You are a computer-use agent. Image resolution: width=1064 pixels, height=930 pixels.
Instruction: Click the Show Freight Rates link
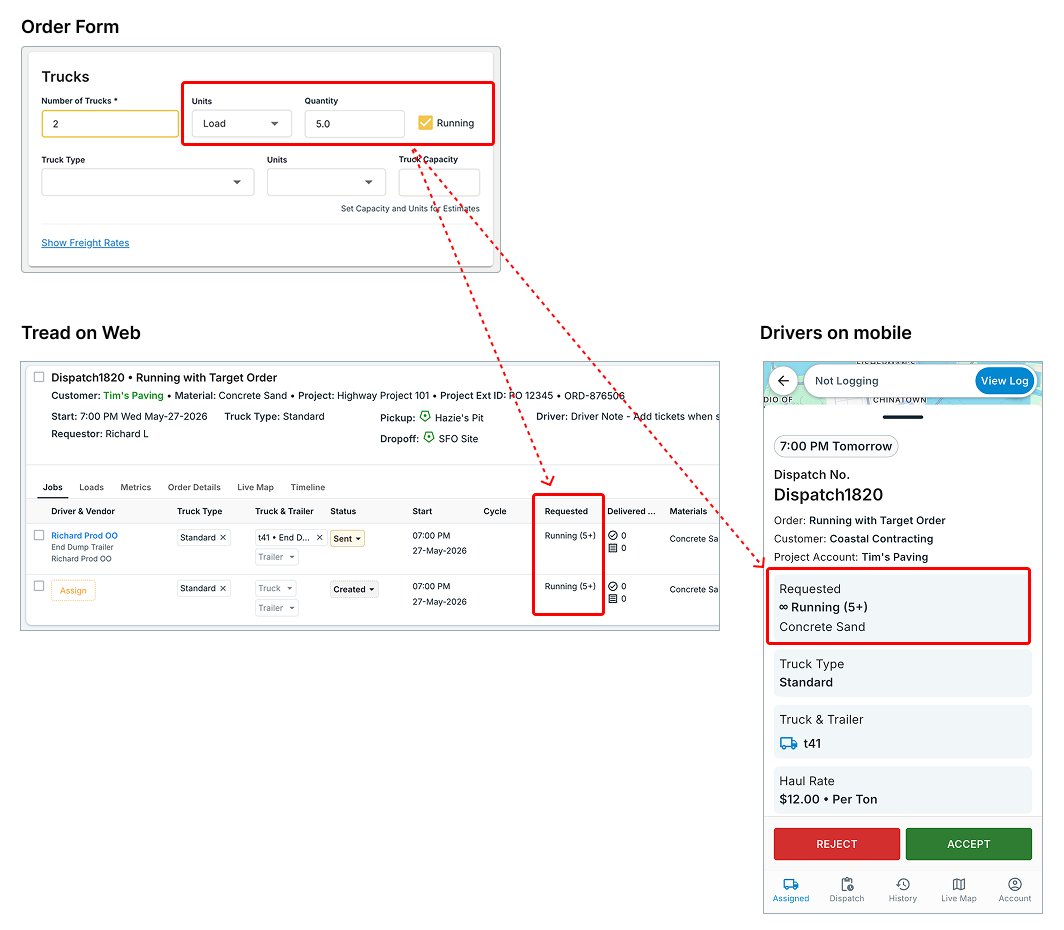[x=86, y=243]
